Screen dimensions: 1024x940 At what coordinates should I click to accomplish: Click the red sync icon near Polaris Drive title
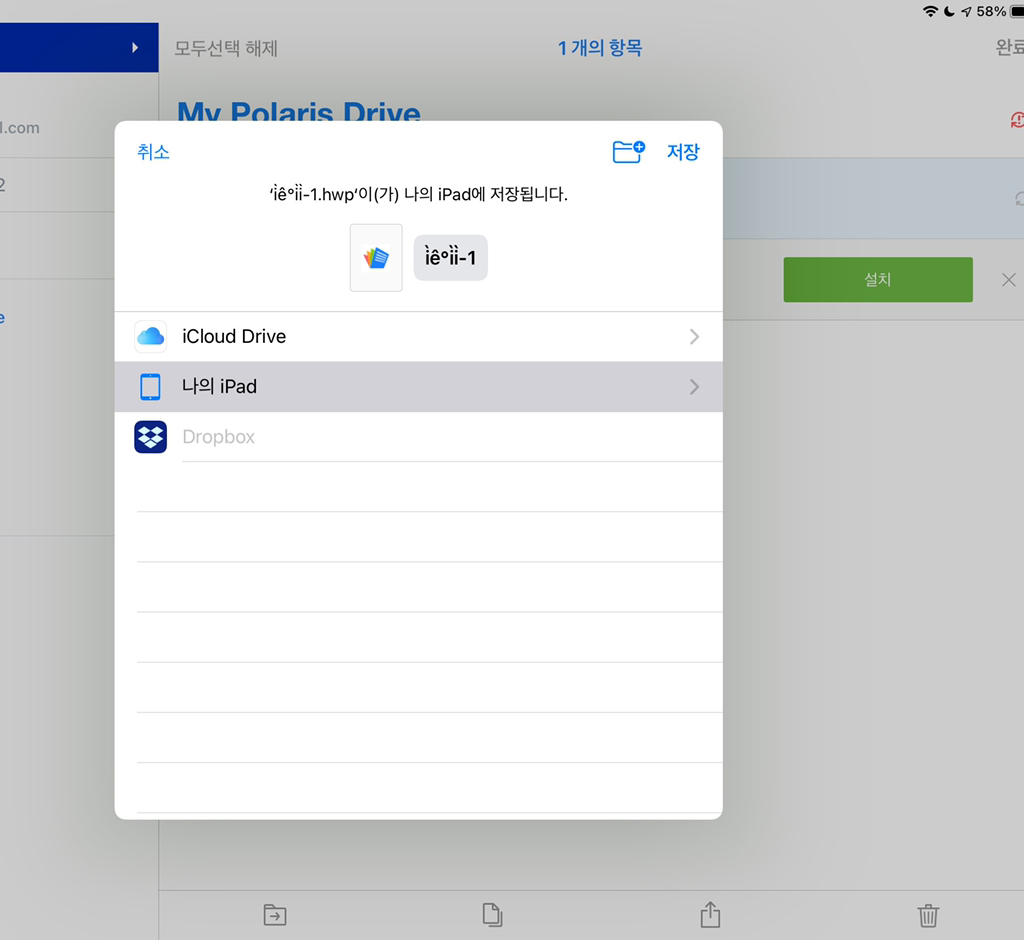tap(1017, 120)
